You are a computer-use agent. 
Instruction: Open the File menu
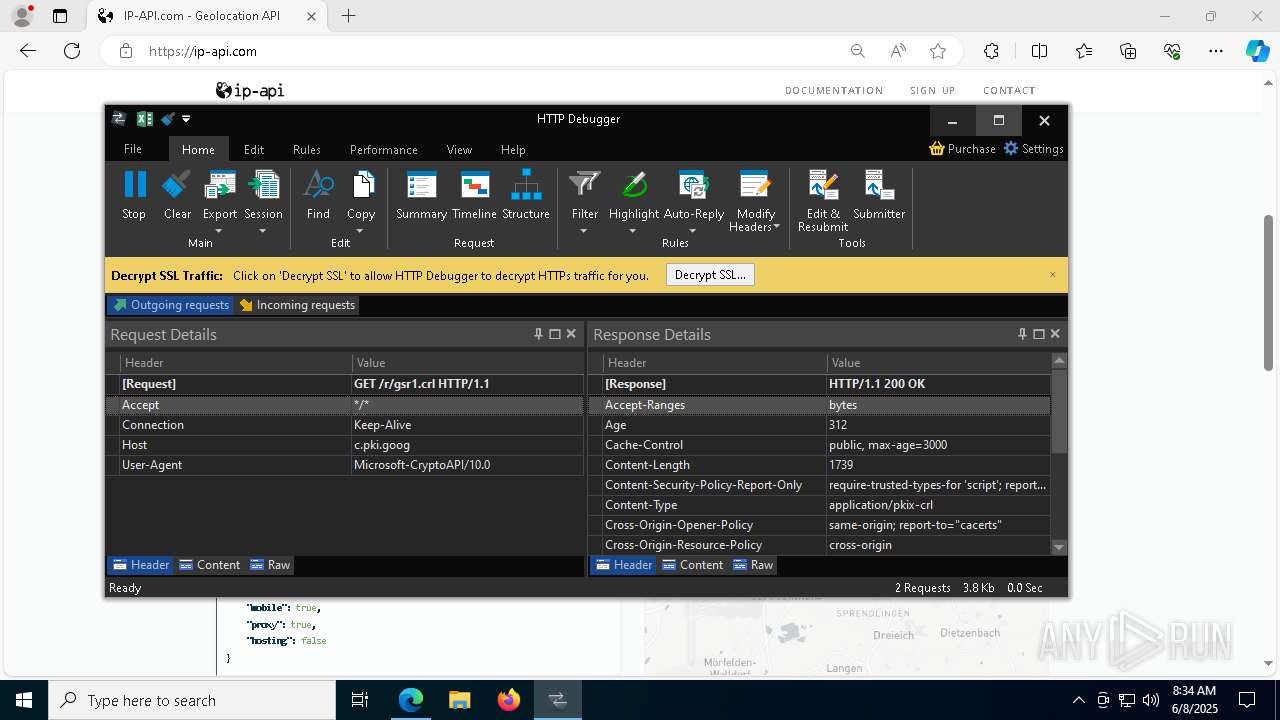pos(133,149)
